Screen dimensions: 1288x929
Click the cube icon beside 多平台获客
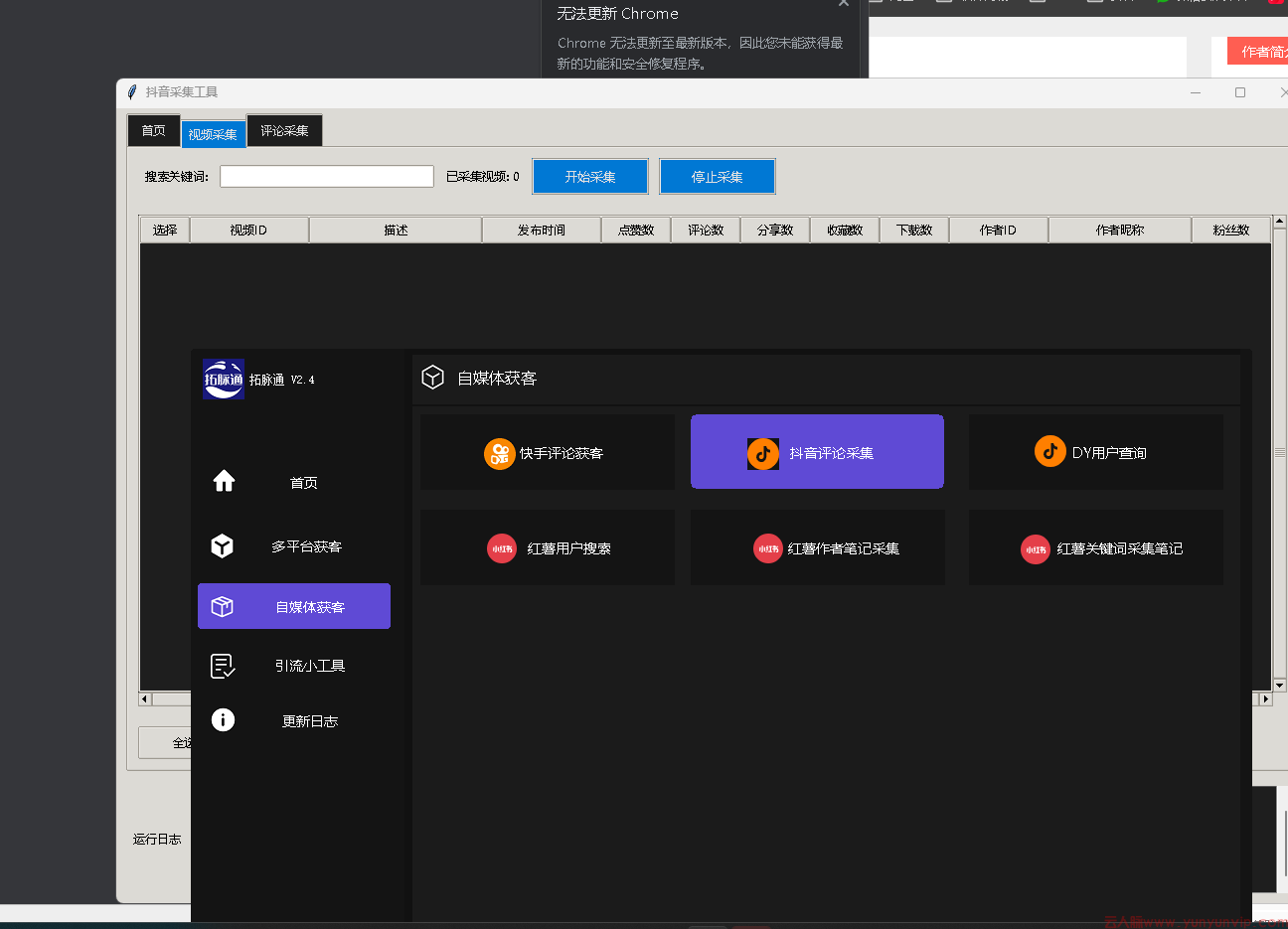coord(223,545)
